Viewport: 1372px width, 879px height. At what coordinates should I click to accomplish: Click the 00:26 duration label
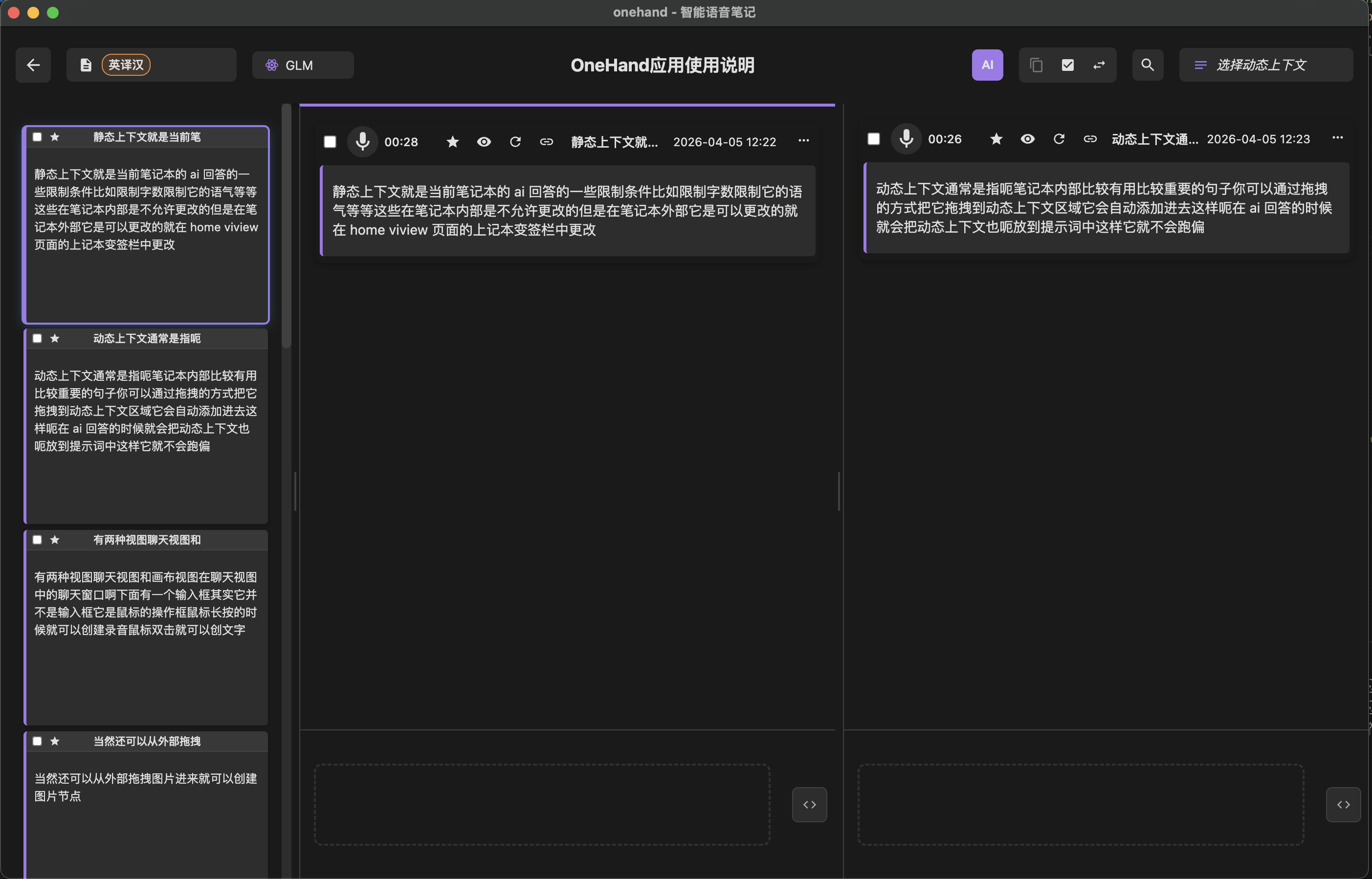945,139
